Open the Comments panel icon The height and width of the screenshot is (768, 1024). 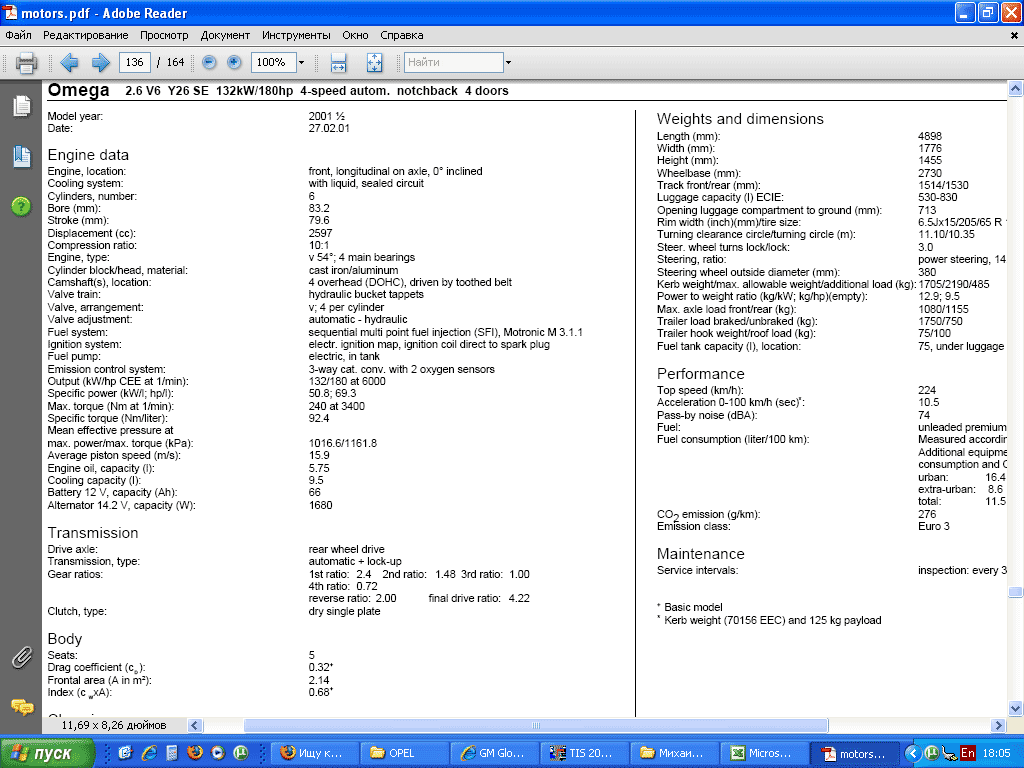(x=22, y=707)
